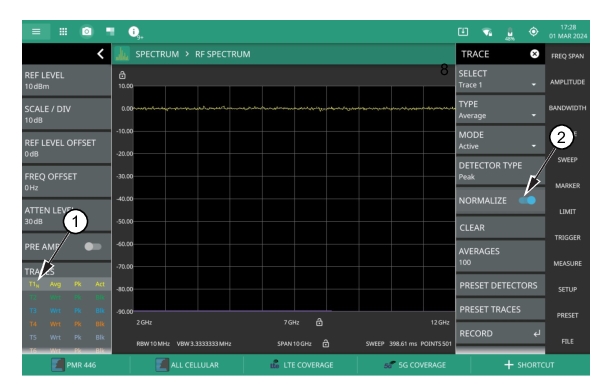Open the SELECT Trace 1 dropdown
Image resolution: width=614 pixels, height=385 pixels.
(500, 79)
